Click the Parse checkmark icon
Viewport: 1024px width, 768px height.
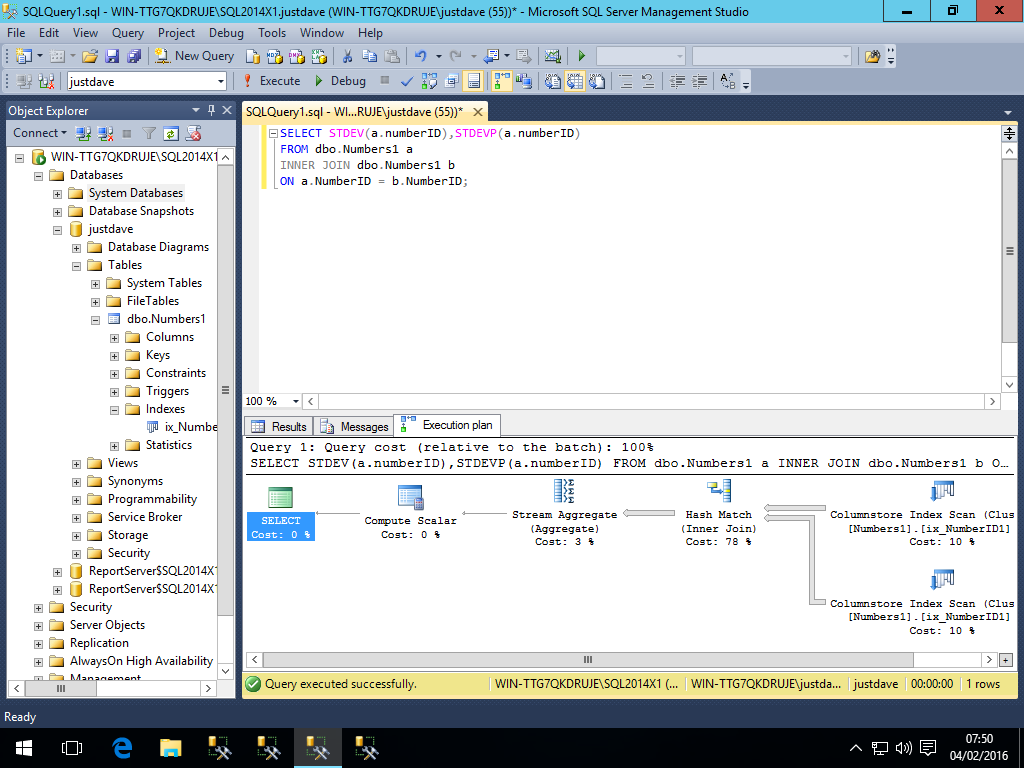click(x=407, y=81)
